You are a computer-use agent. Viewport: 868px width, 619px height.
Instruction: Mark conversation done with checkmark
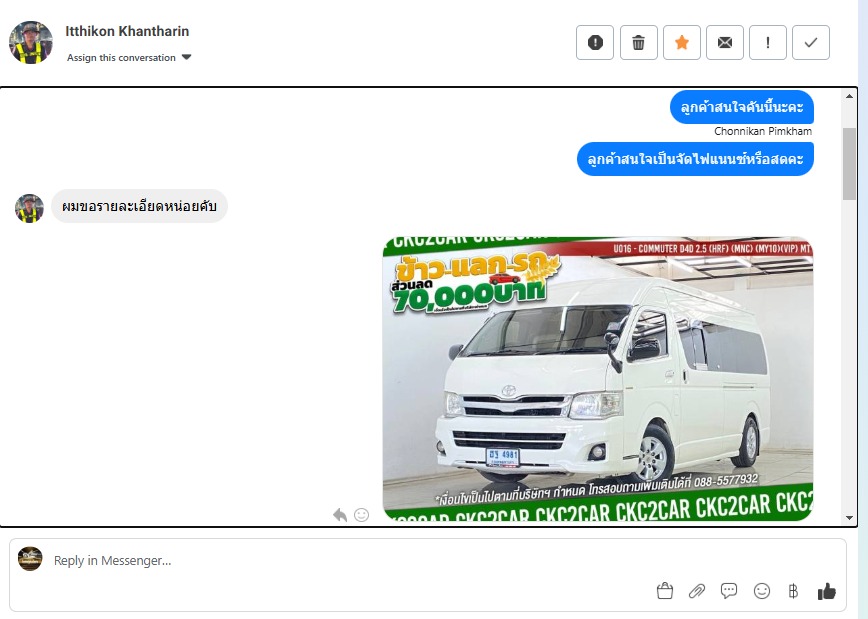811,43
